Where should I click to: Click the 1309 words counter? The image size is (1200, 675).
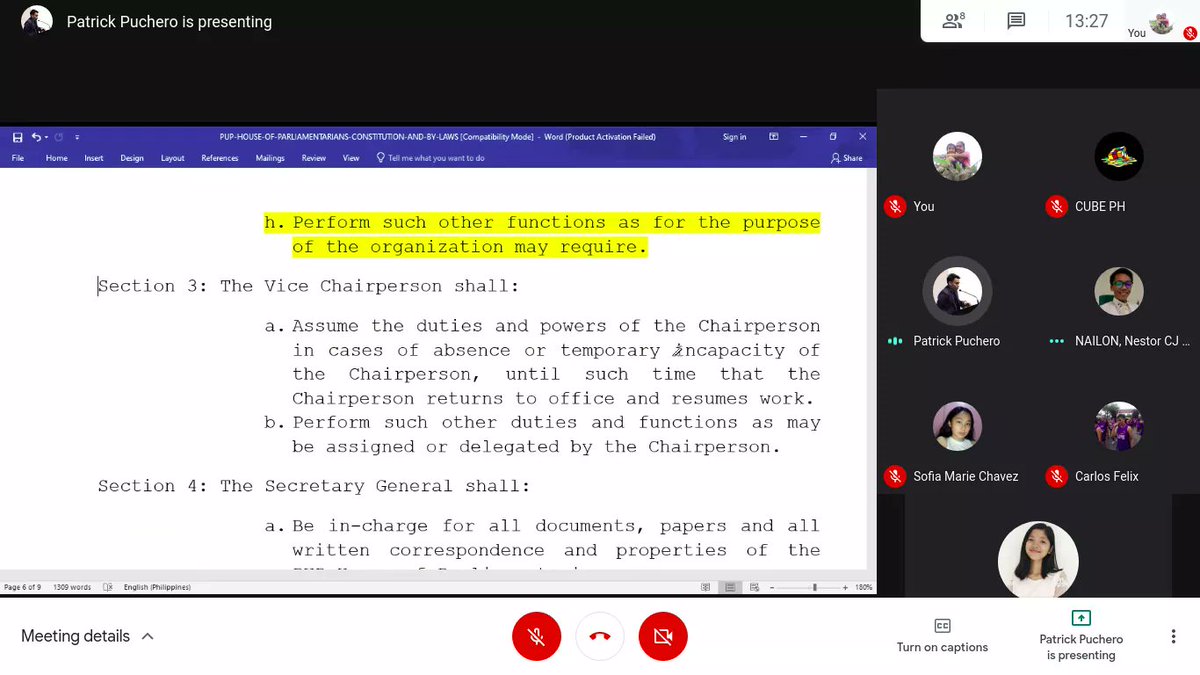(72, 587)
